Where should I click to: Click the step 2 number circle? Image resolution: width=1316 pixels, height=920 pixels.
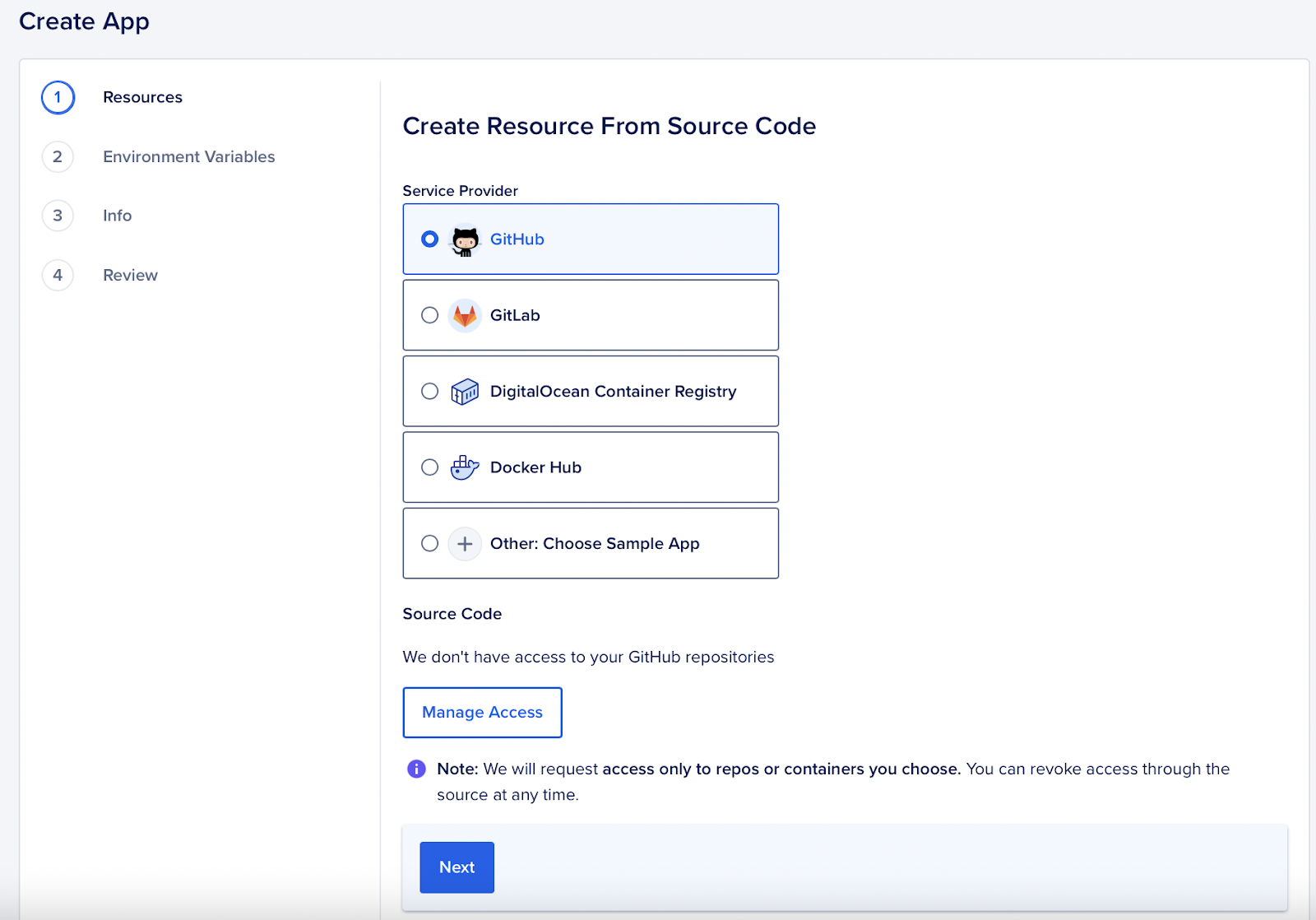(58, 156)
